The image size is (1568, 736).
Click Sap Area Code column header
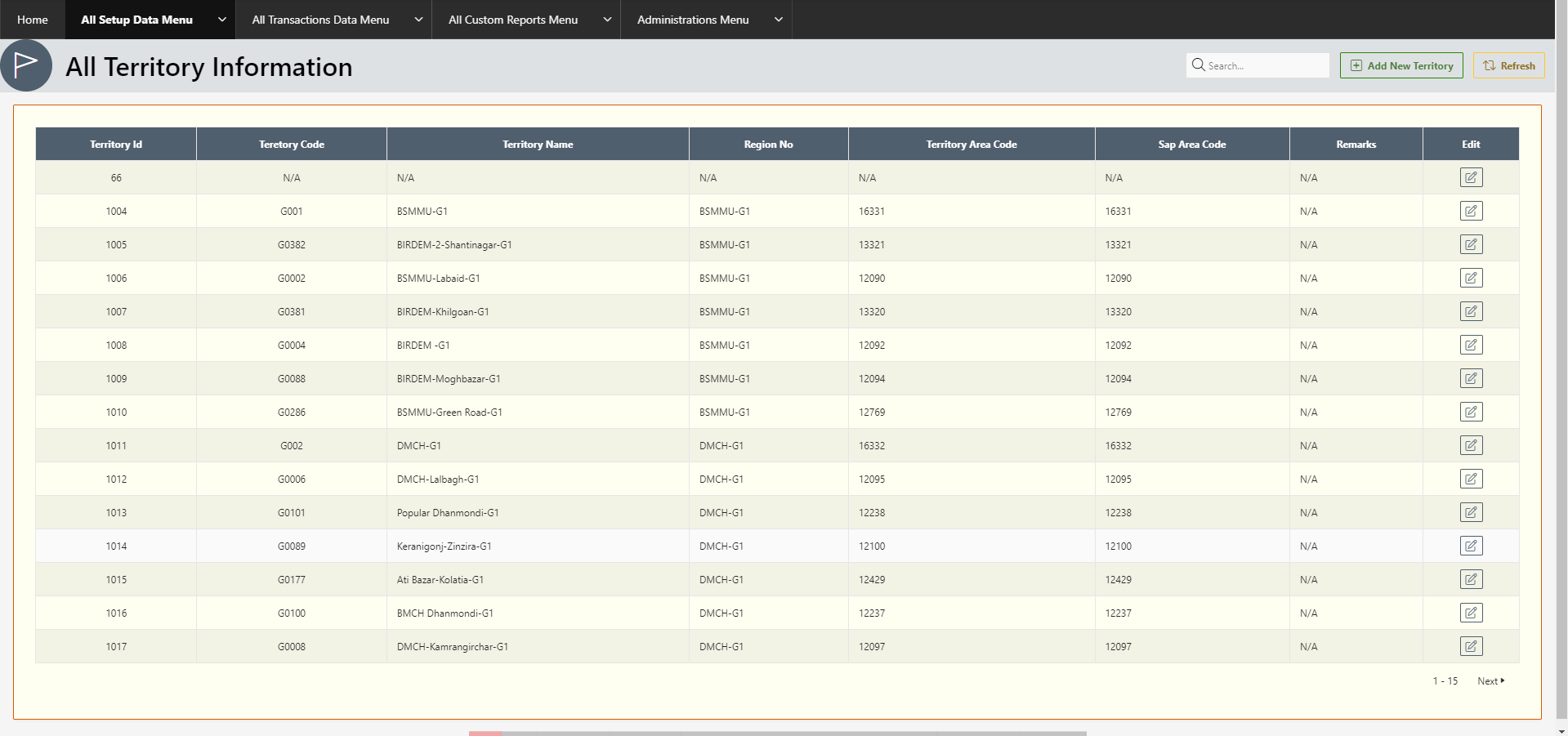point(1192,144)
